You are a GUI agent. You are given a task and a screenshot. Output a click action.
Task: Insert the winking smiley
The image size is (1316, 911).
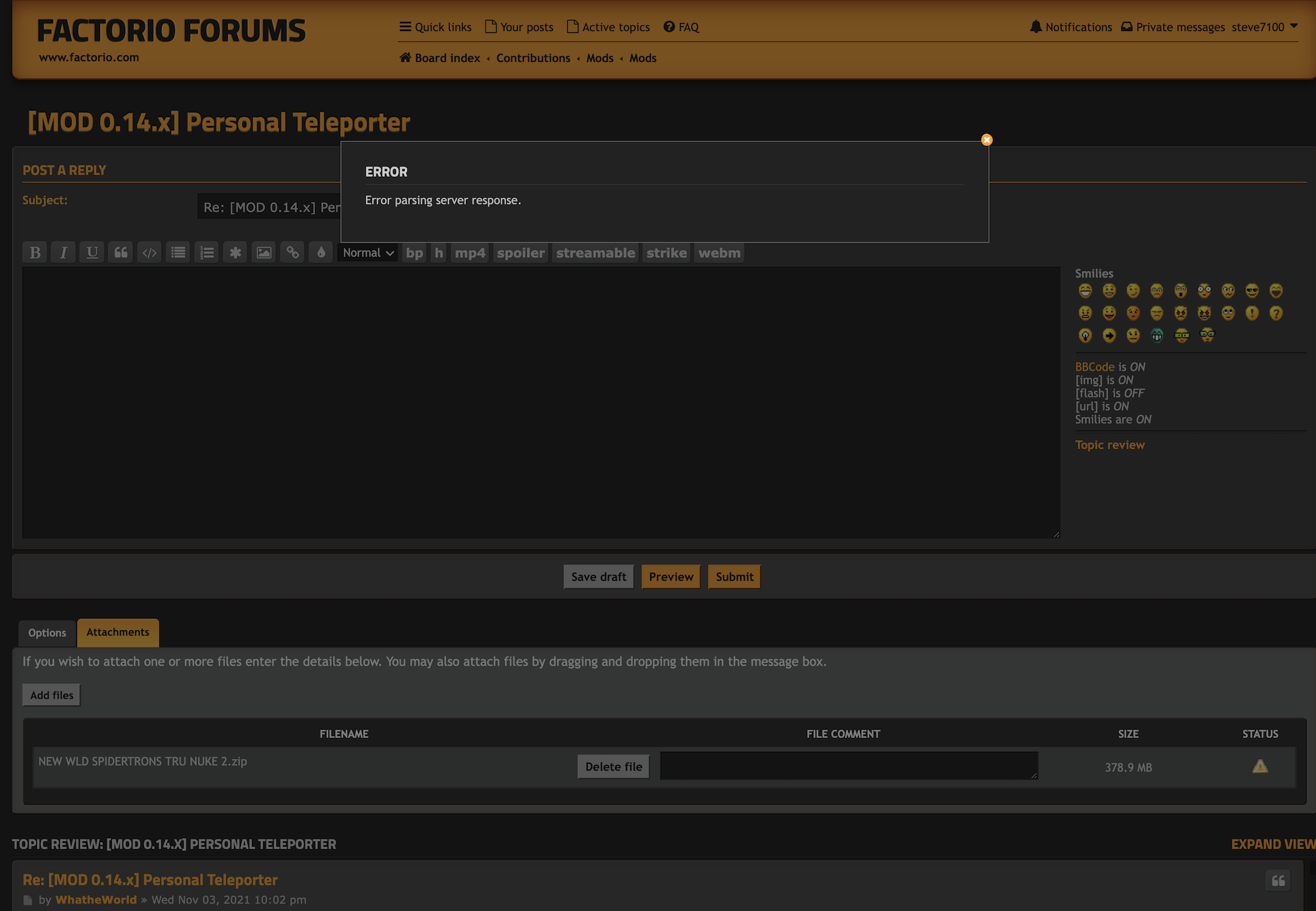[x=1133, y=291]
